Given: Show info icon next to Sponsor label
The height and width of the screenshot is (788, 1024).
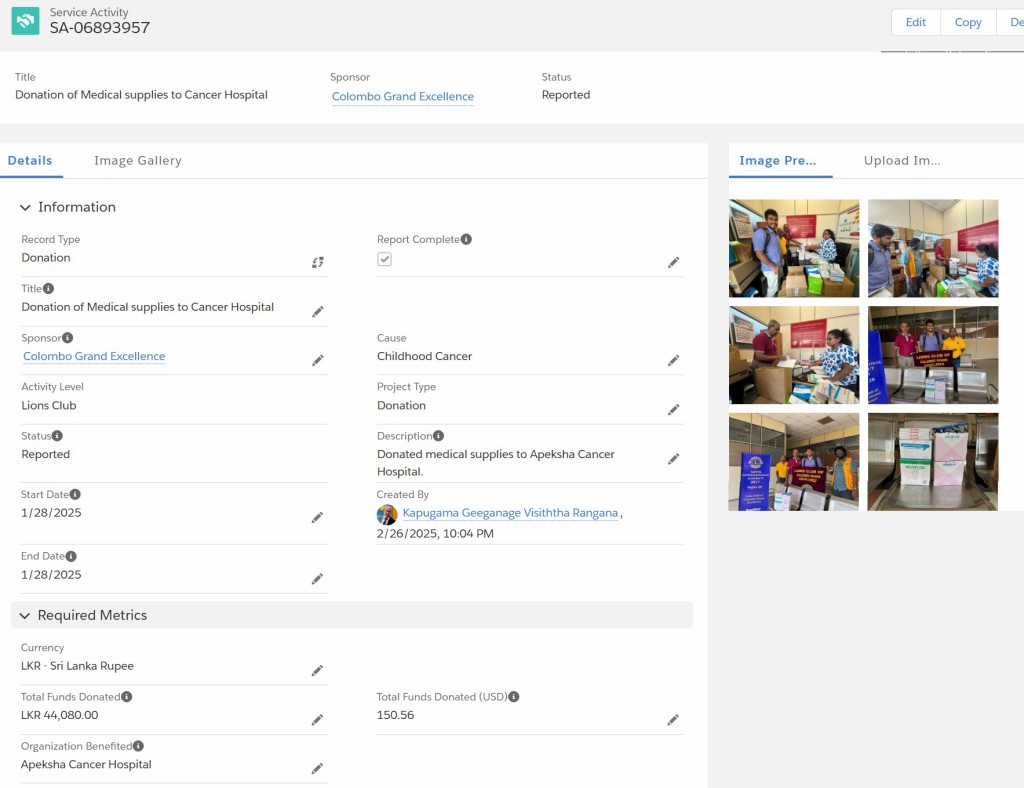Looking at the screenshot, I should 67,338.
